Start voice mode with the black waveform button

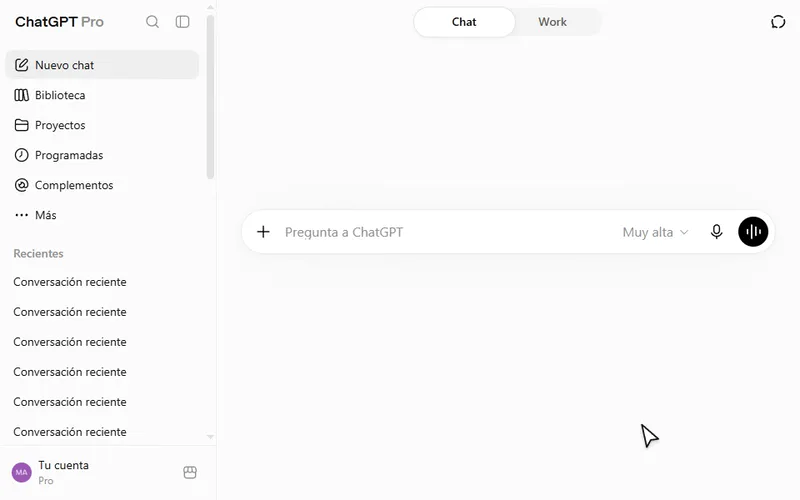[x=753, y=232]
